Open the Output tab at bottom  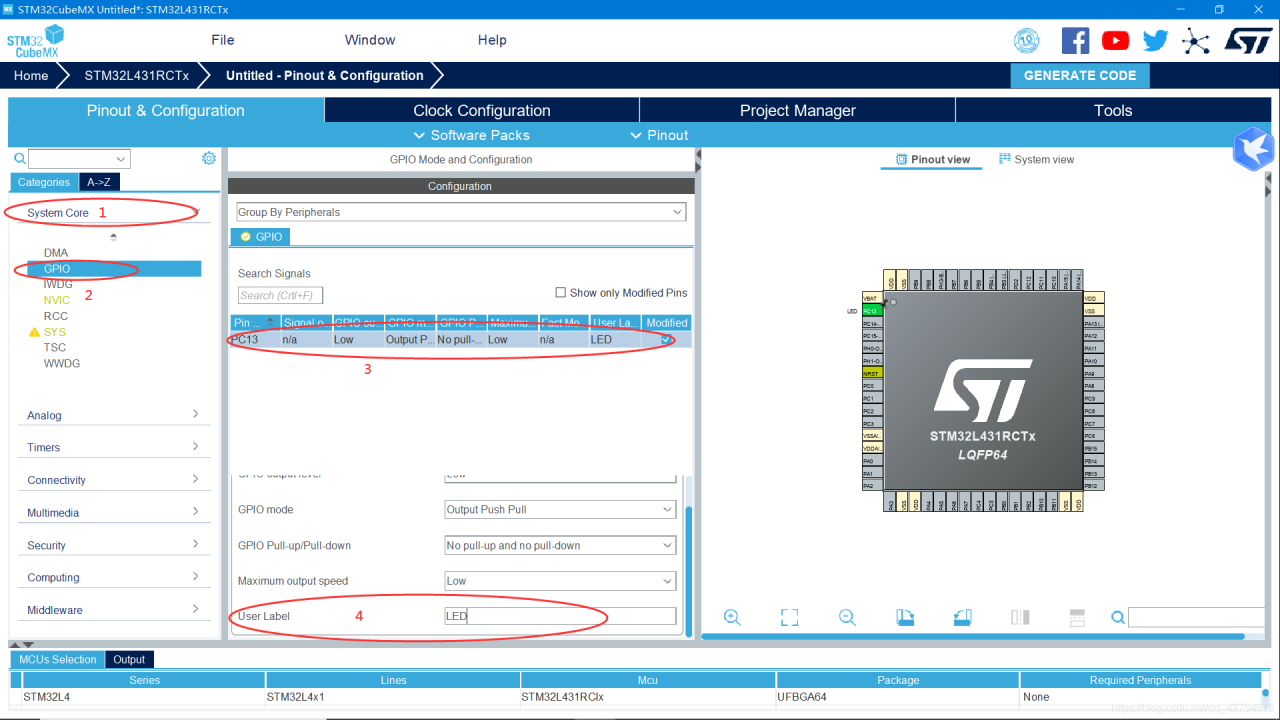coord(129,659)
